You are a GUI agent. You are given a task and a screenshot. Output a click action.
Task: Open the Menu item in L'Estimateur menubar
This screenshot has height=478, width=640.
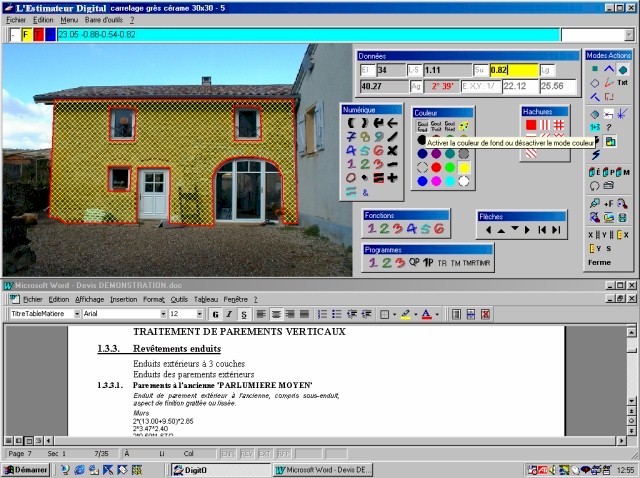click(69, 20)
